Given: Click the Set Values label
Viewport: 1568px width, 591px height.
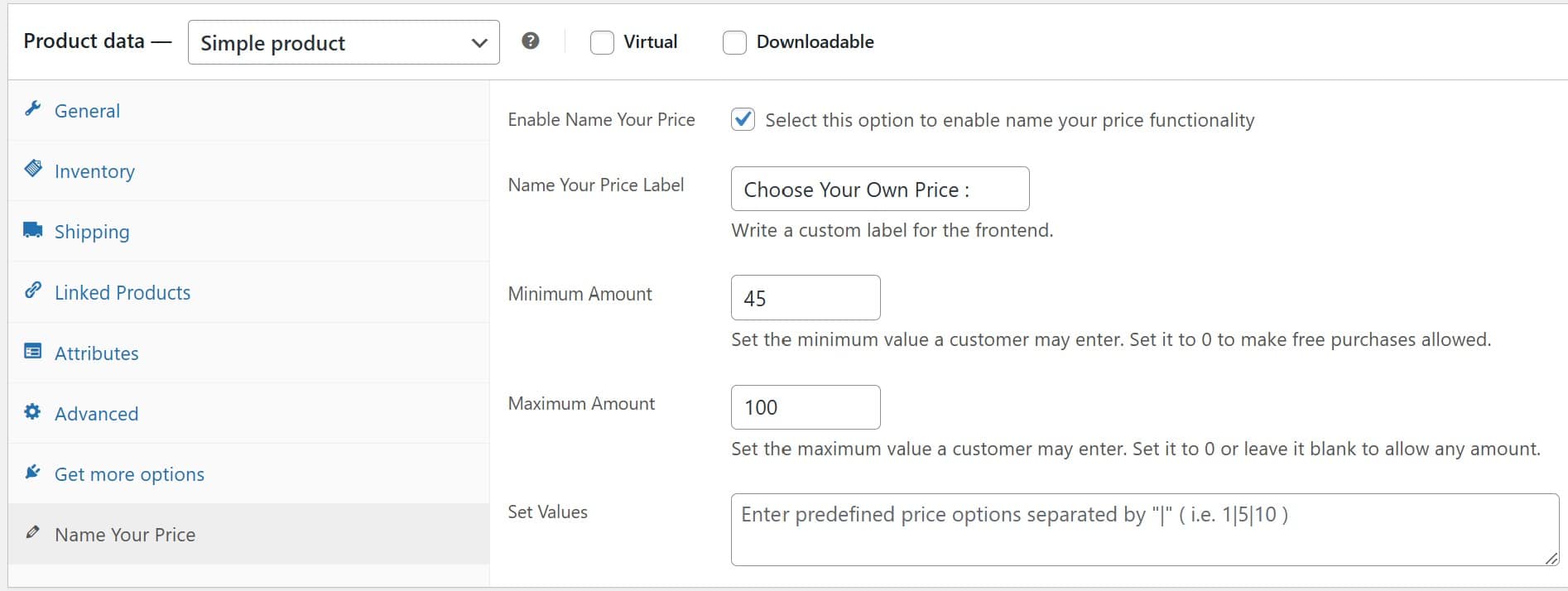Looking at the screenshot, I should click(547, 512).
